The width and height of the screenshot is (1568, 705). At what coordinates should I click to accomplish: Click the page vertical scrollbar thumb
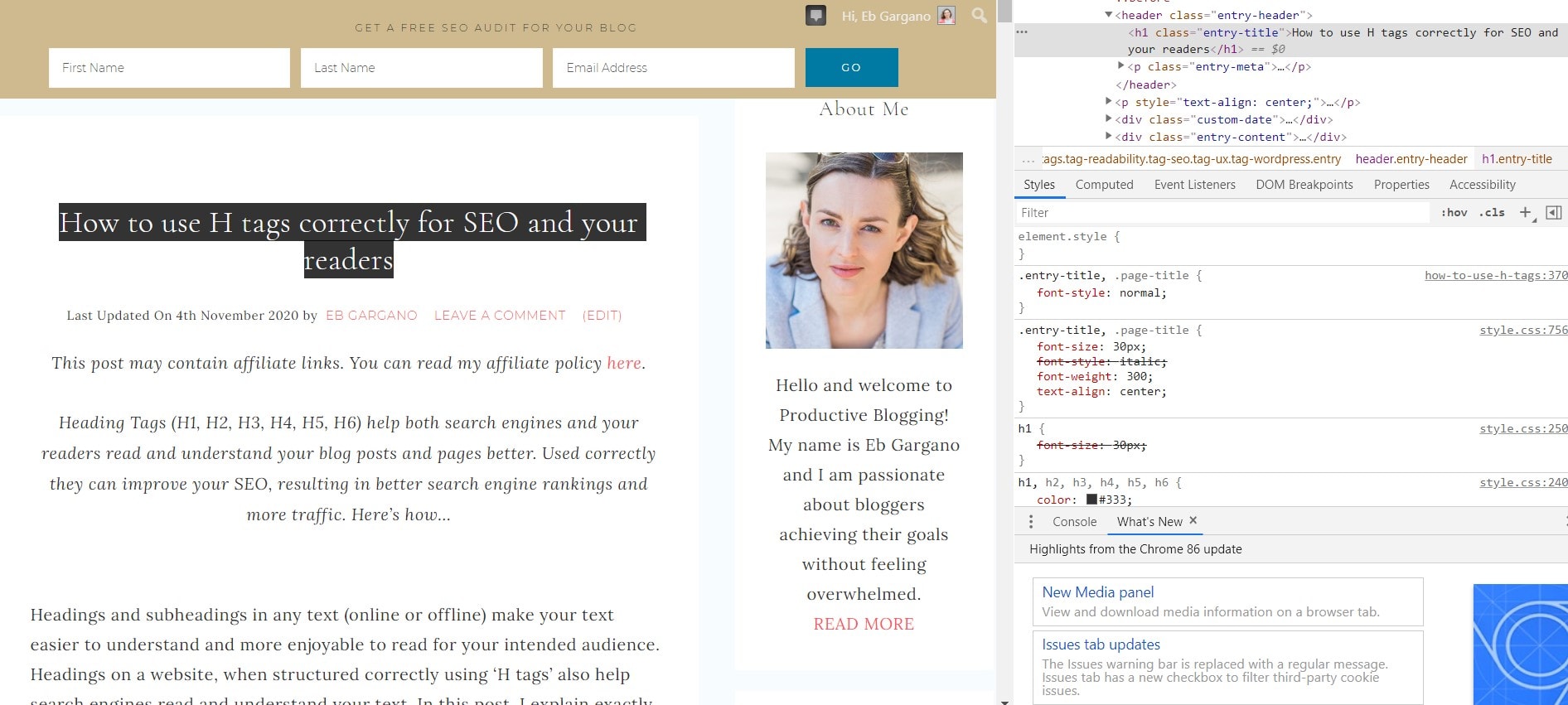[1004, 11]
